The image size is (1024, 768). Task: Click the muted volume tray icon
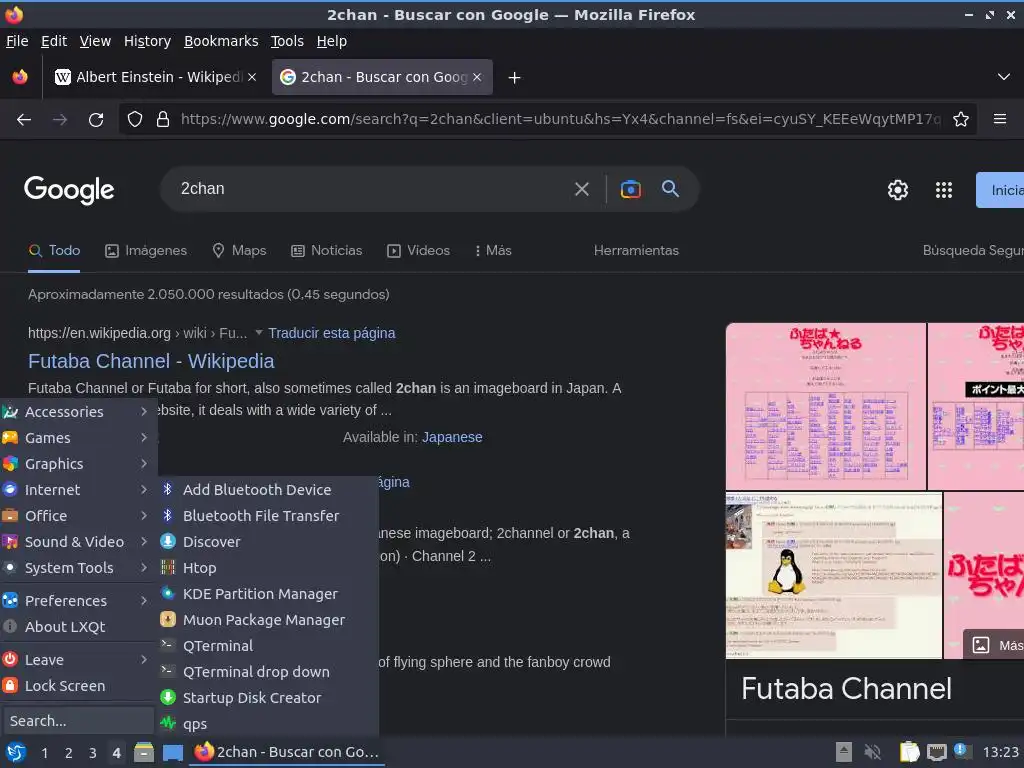[x=872, y=752]
